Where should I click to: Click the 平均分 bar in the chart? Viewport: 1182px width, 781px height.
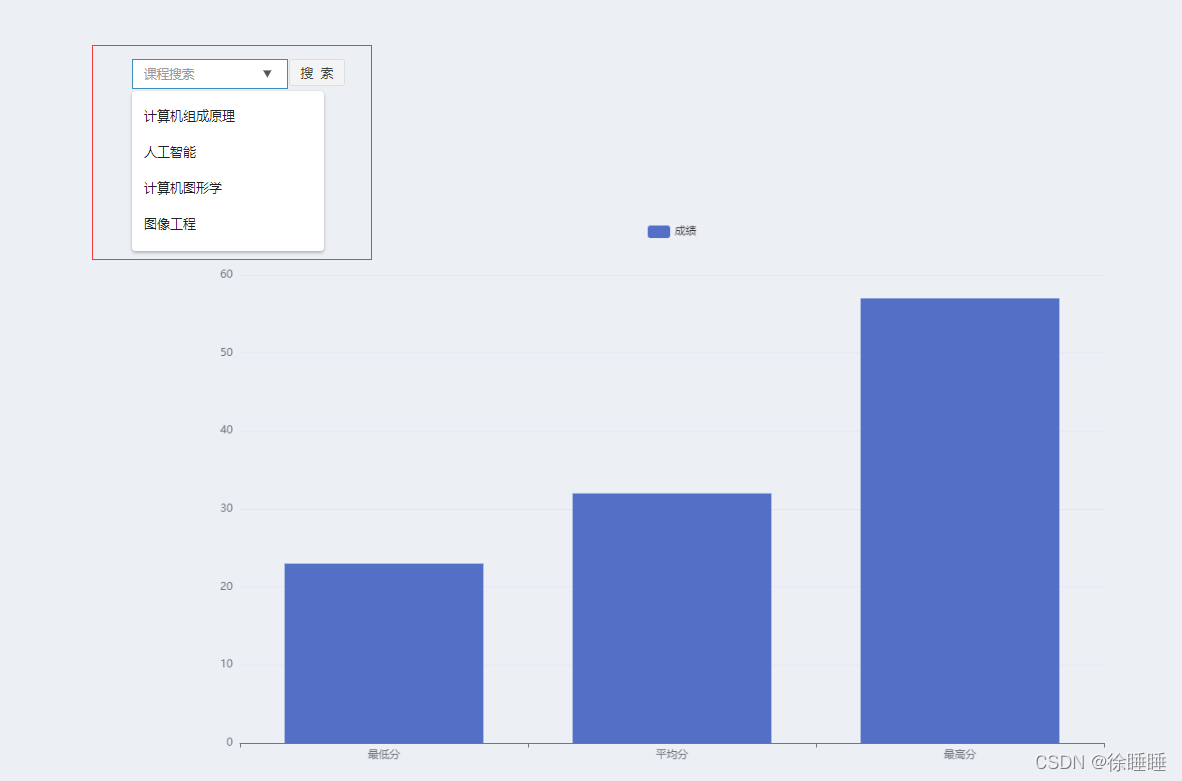[672, 618]
